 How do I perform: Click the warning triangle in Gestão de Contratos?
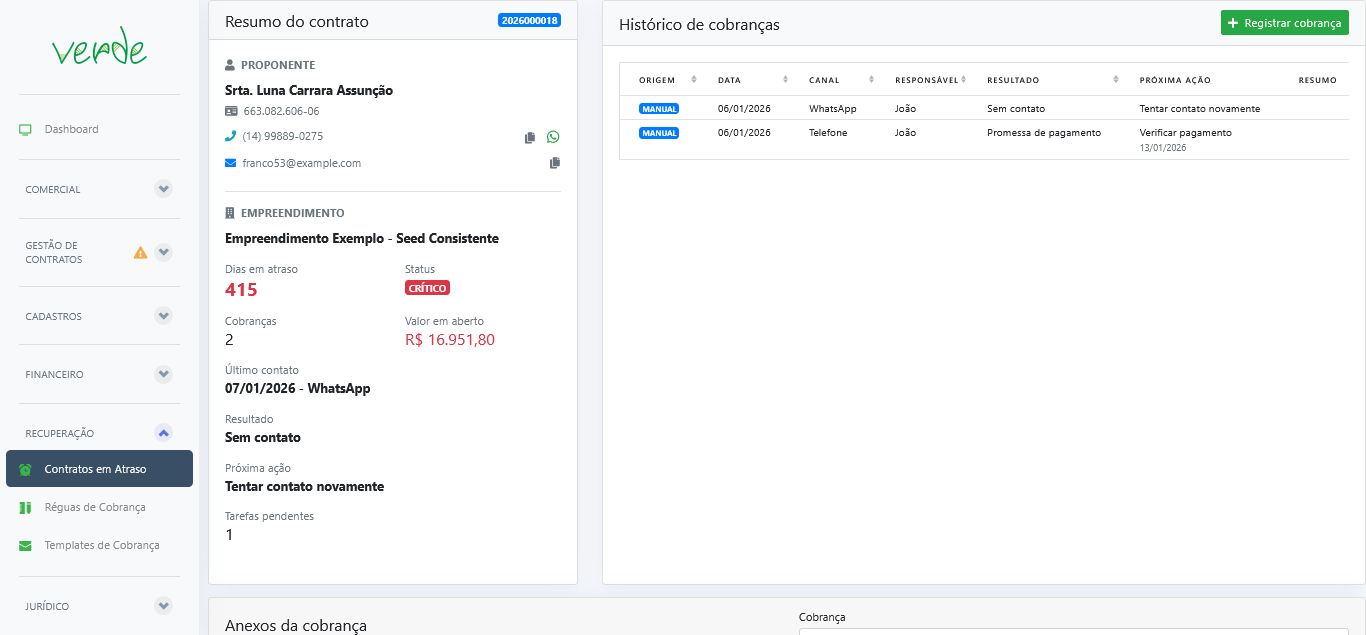pos(140,253)
